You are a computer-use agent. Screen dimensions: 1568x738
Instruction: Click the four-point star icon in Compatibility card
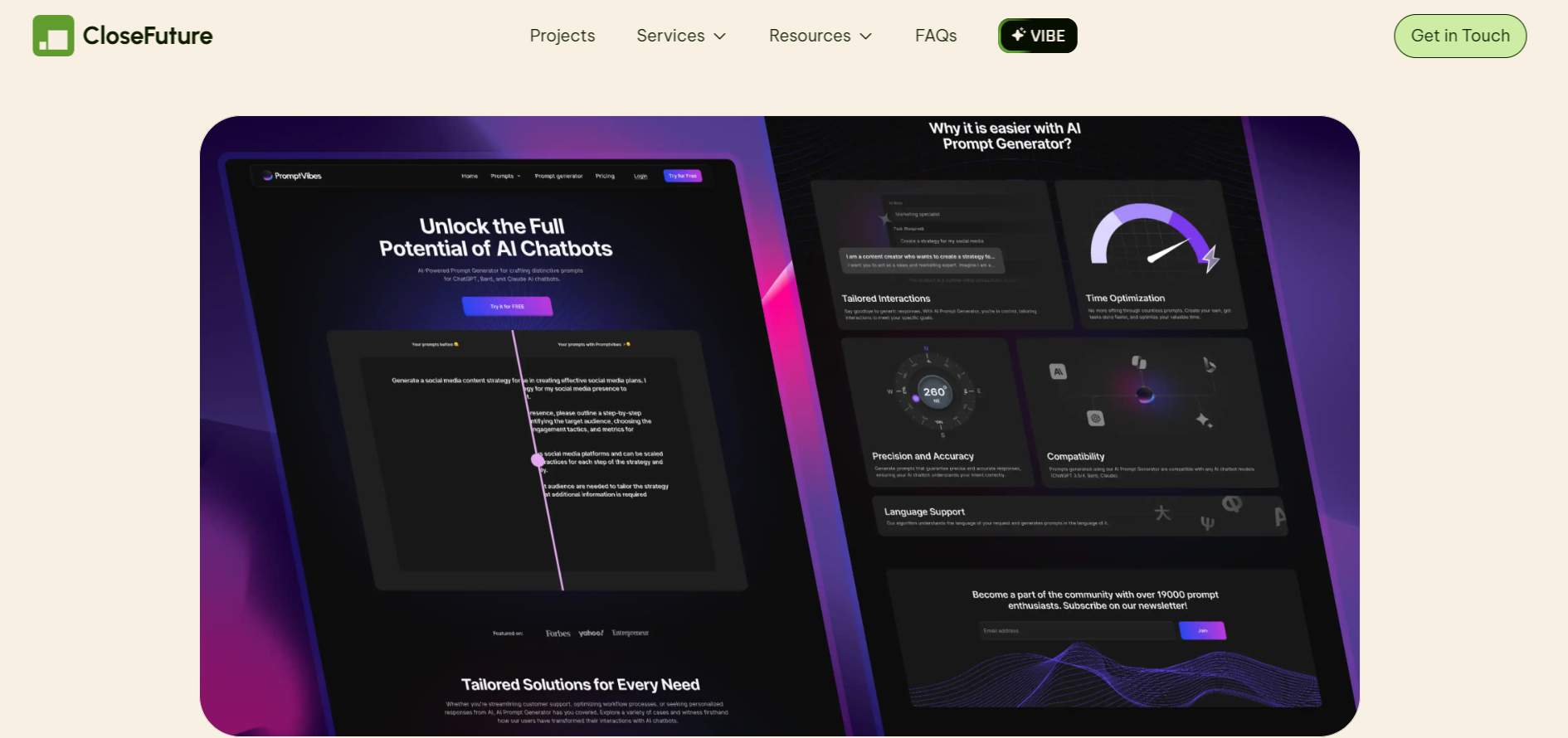1204,420
